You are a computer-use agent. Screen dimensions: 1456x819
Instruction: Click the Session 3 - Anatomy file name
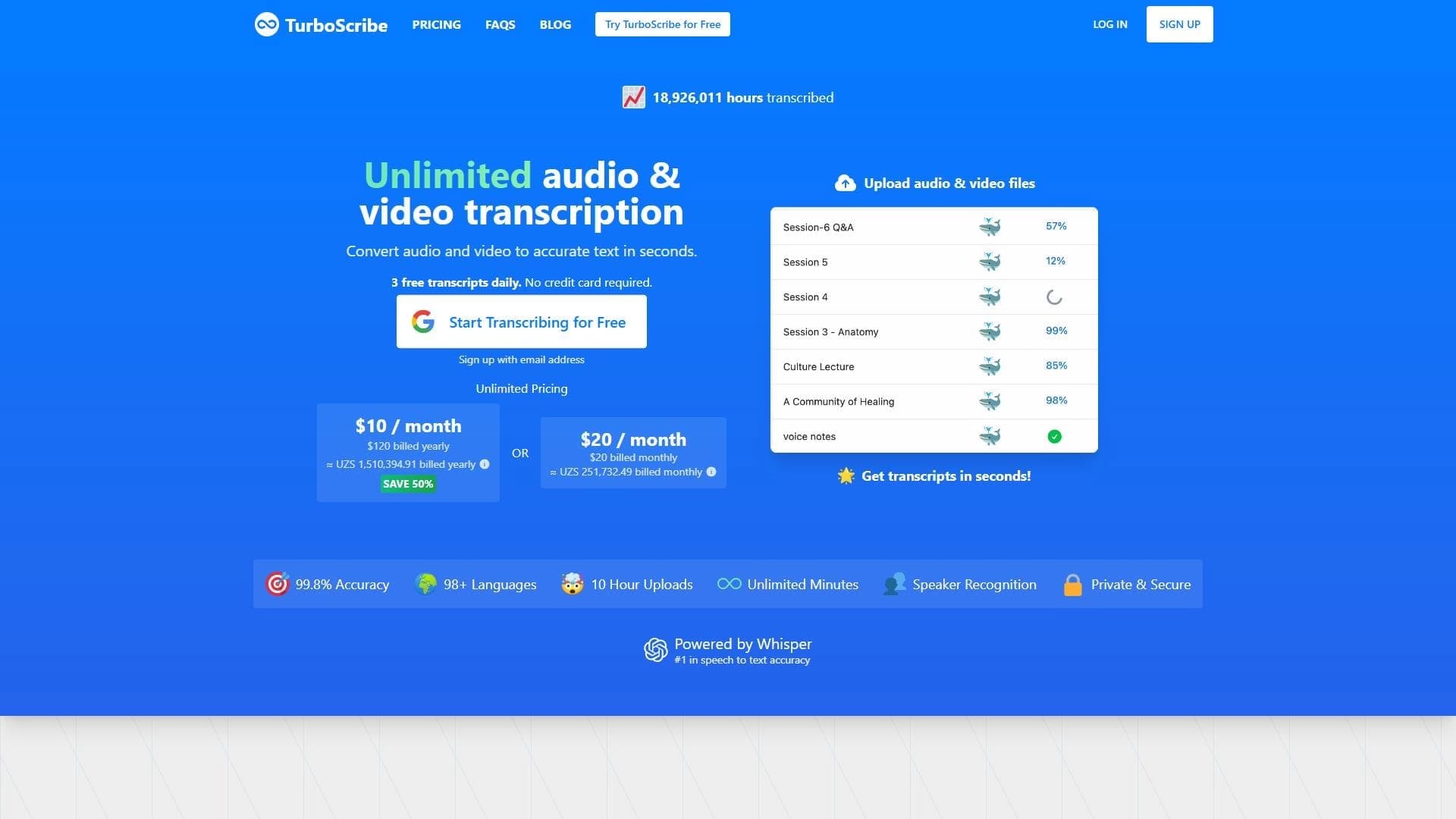click(x=830, y=332)
